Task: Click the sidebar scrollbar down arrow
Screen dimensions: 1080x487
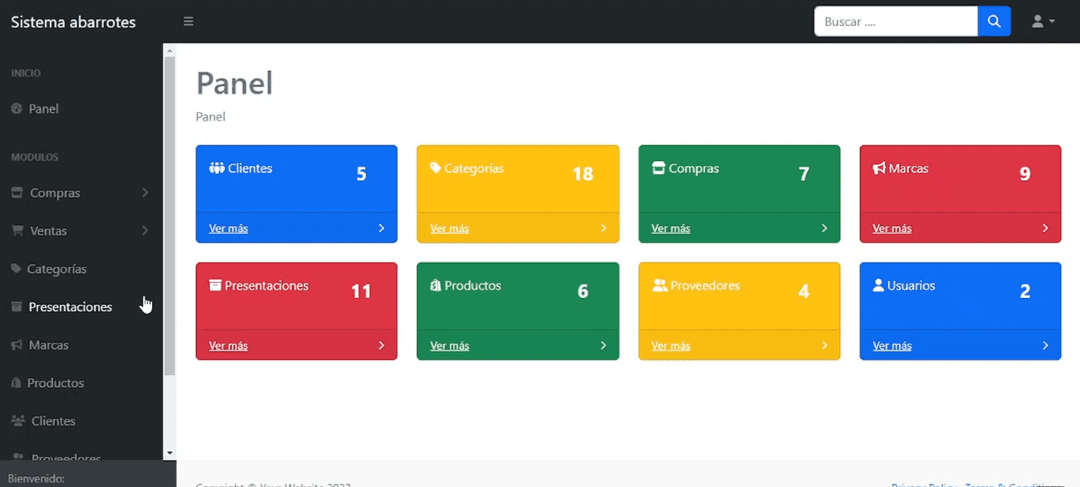Action: click(169, 453)
